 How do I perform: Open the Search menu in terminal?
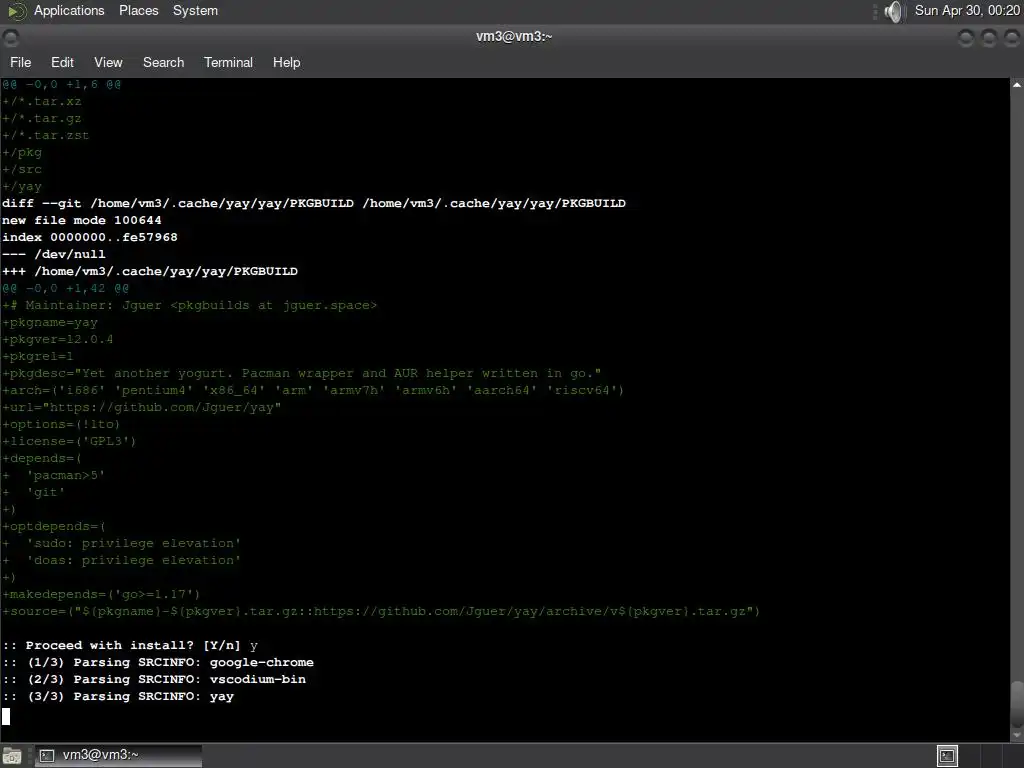coord(163,62)
